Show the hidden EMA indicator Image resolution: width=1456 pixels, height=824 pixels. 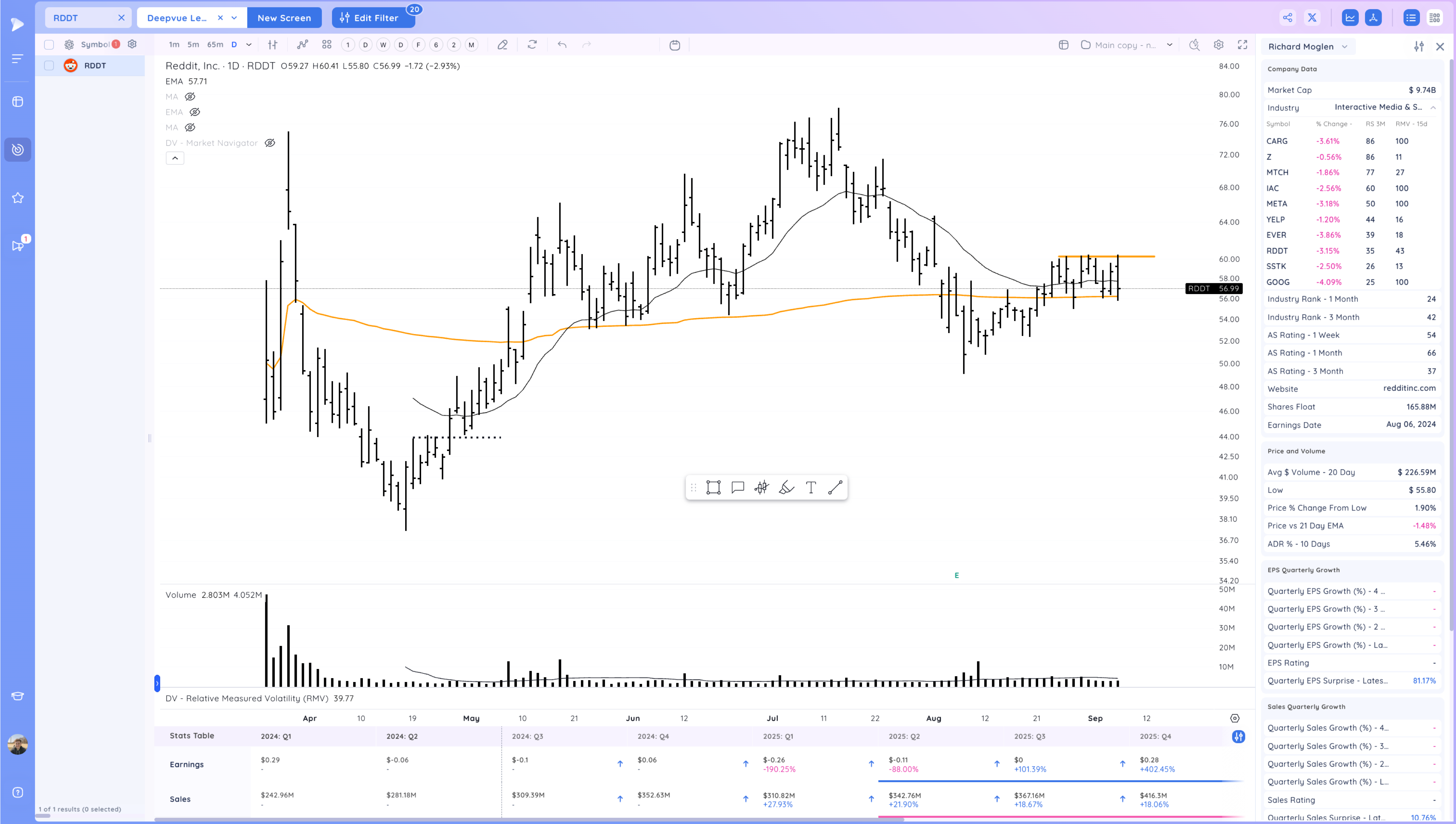(x=195, y=112)
